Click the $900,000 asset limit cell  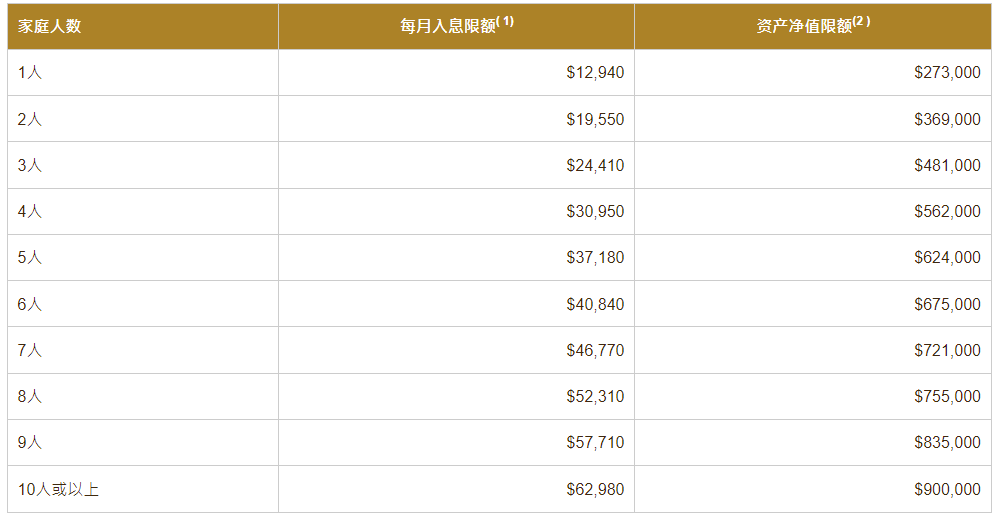pyautogui.click(x=947, y=490)
